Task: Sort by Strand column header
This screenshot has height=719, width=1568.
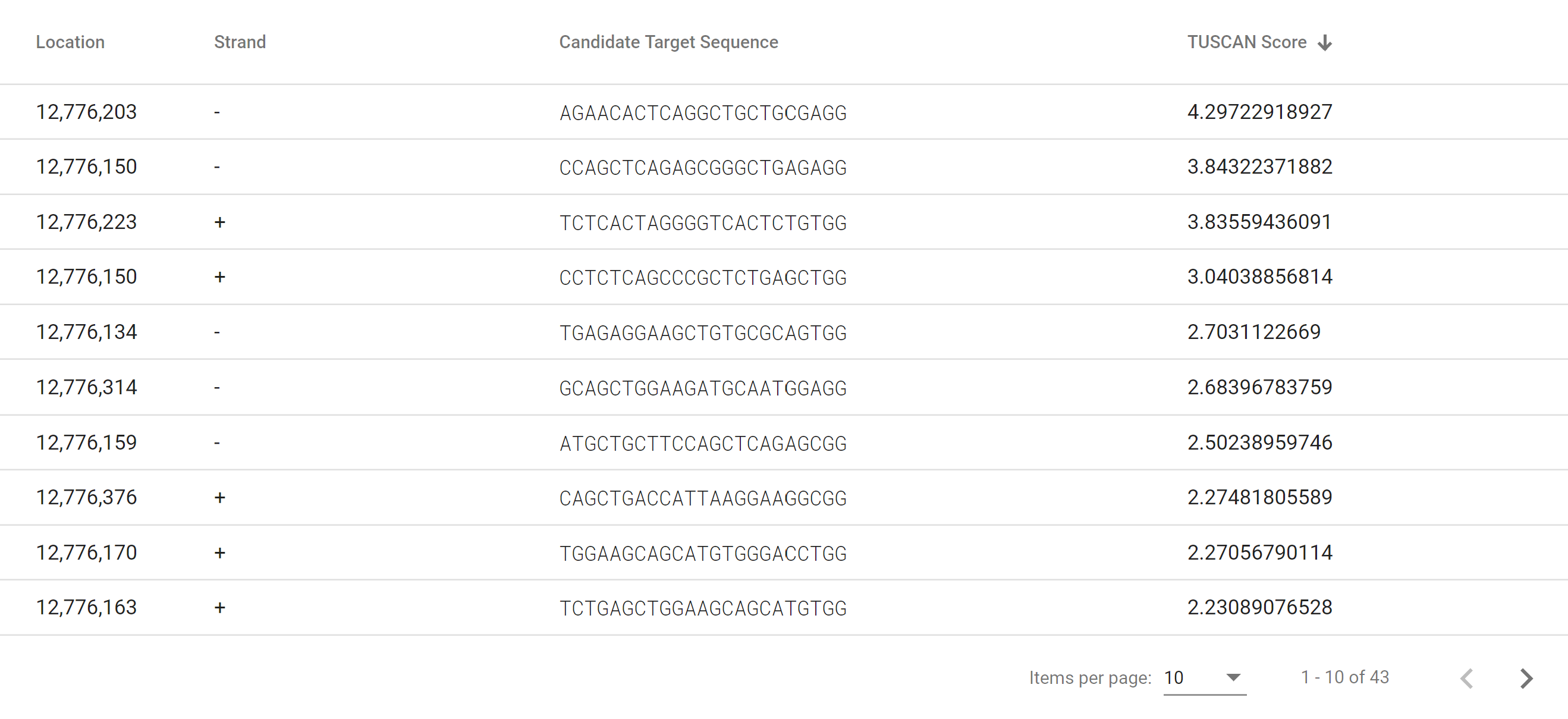Action: (x=240, y=42)
